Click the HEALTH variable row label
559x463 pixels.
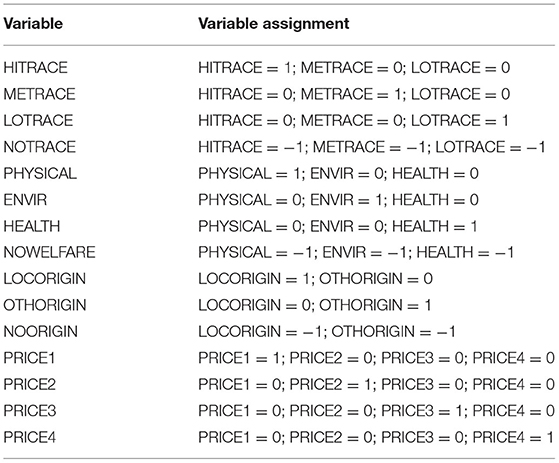tap(32, 226)
